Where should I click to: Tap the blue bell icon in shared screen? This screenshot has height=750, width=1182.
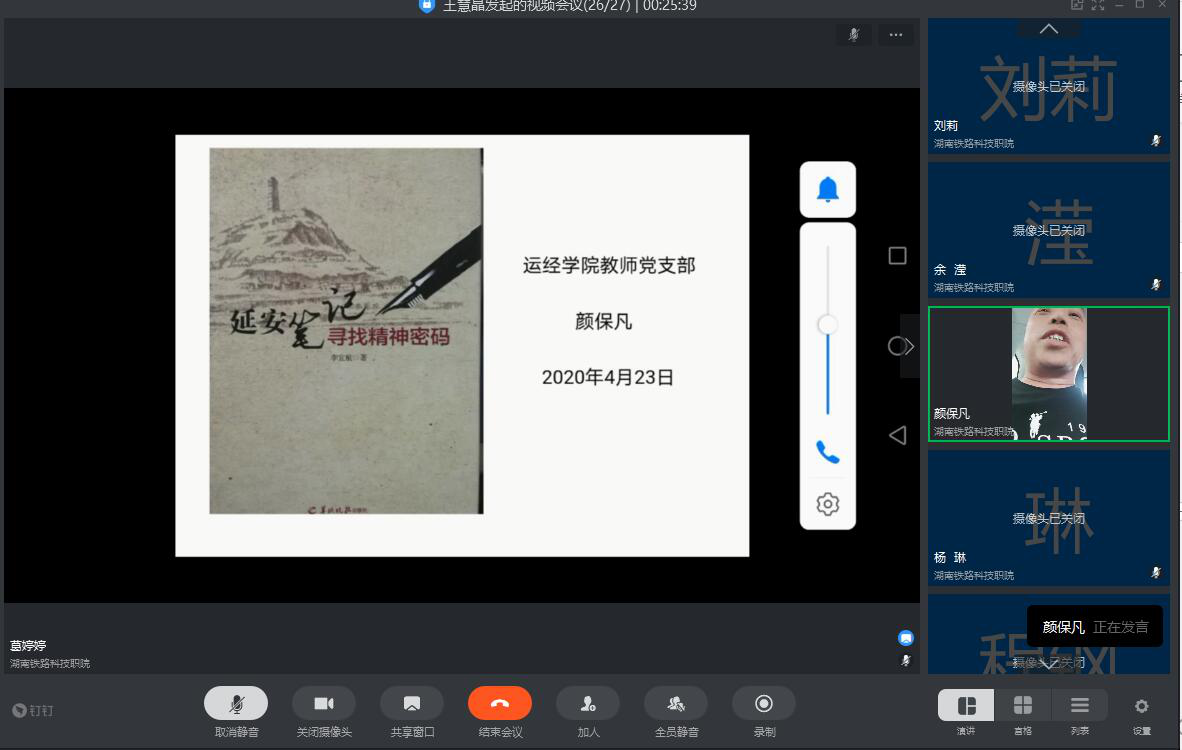tap(828, 189)
